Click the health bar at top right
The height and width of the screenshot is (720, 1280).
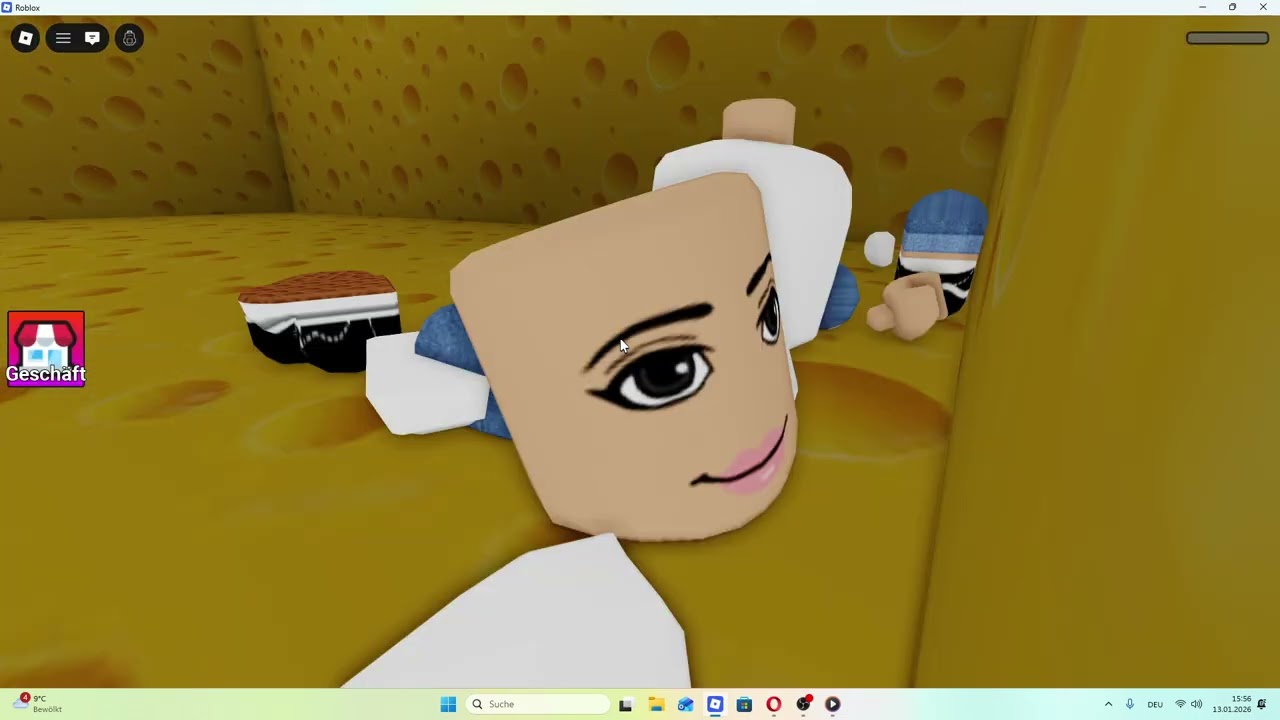coord(1227,38)
